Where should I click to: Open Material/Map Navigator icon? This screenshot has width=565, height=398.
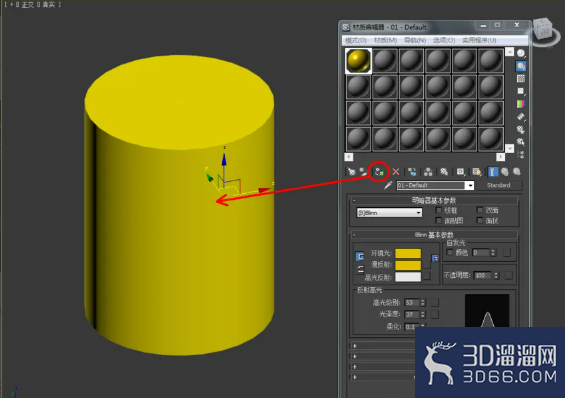click(521, 154)
